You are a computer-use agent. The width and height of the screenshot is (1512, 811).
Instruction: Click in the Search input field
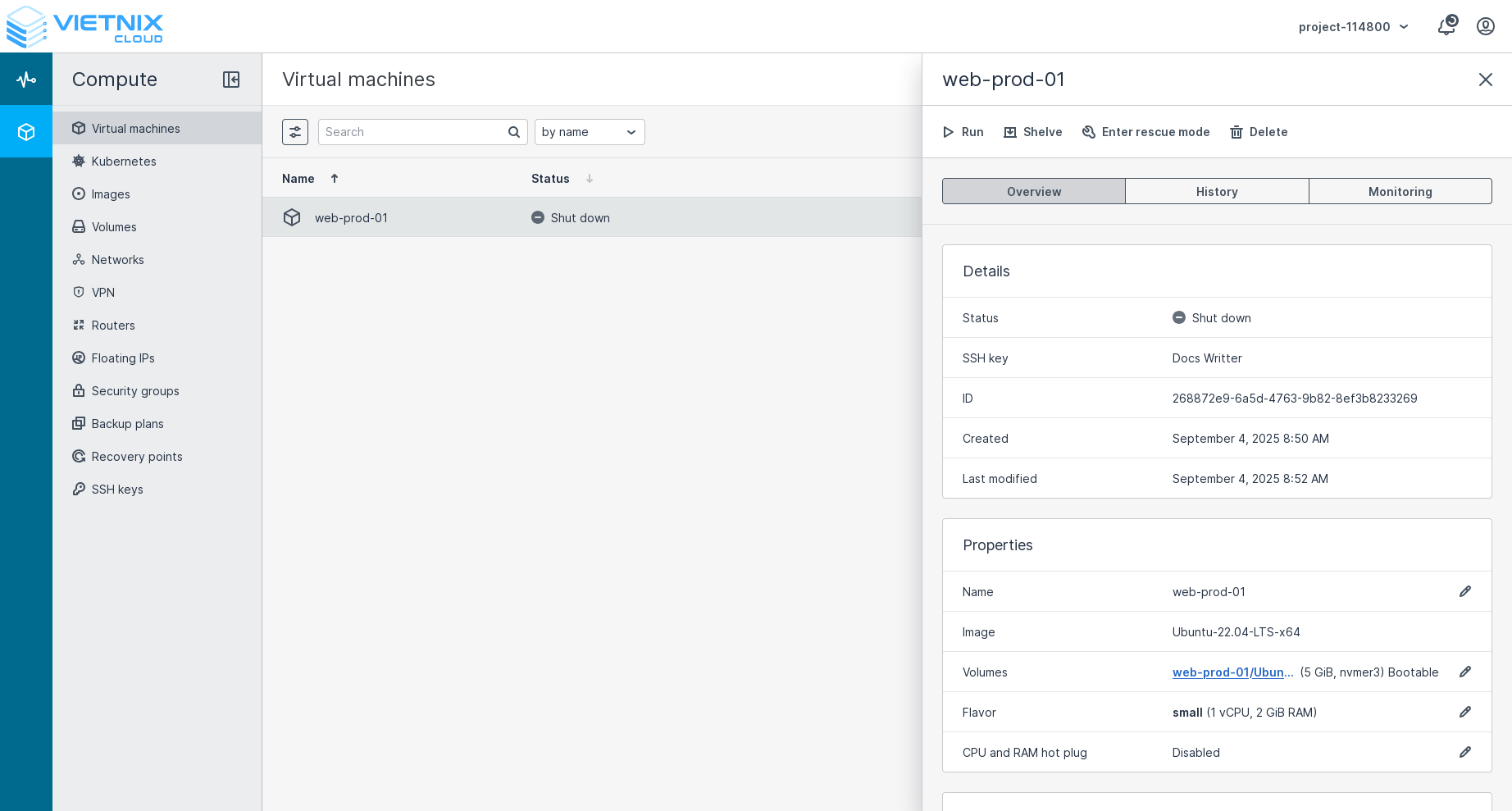tap(414, 132)
